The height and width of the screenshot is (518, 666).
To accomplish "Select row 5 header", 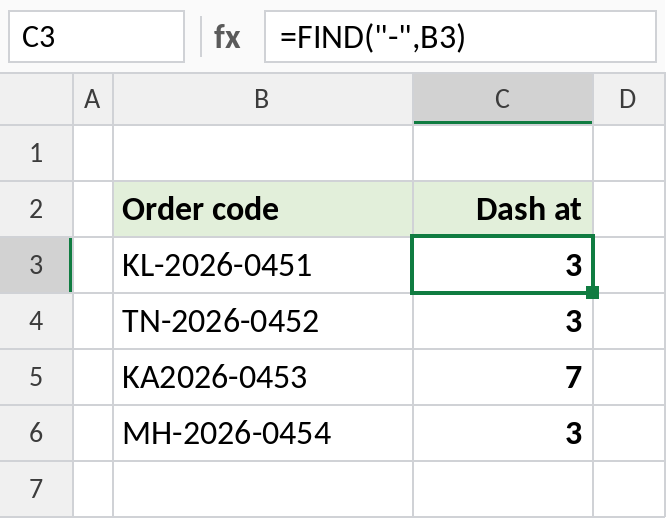I will click(37, 377).
